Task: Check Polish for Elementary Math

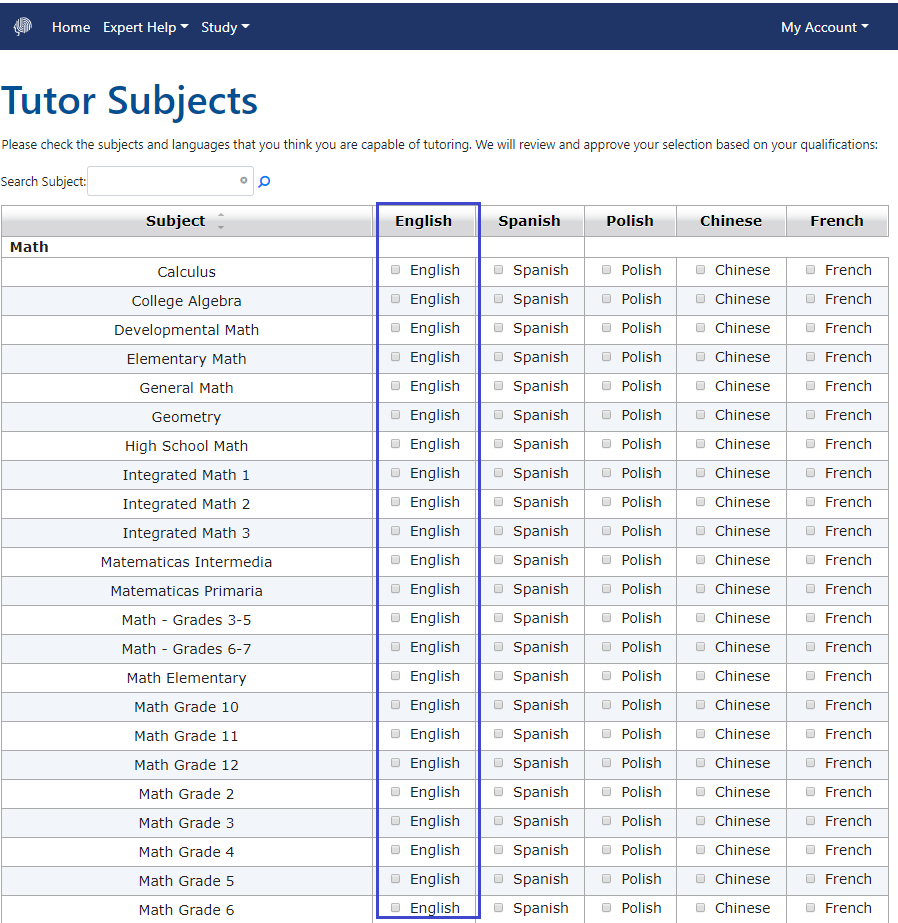Action: [607, 357]
